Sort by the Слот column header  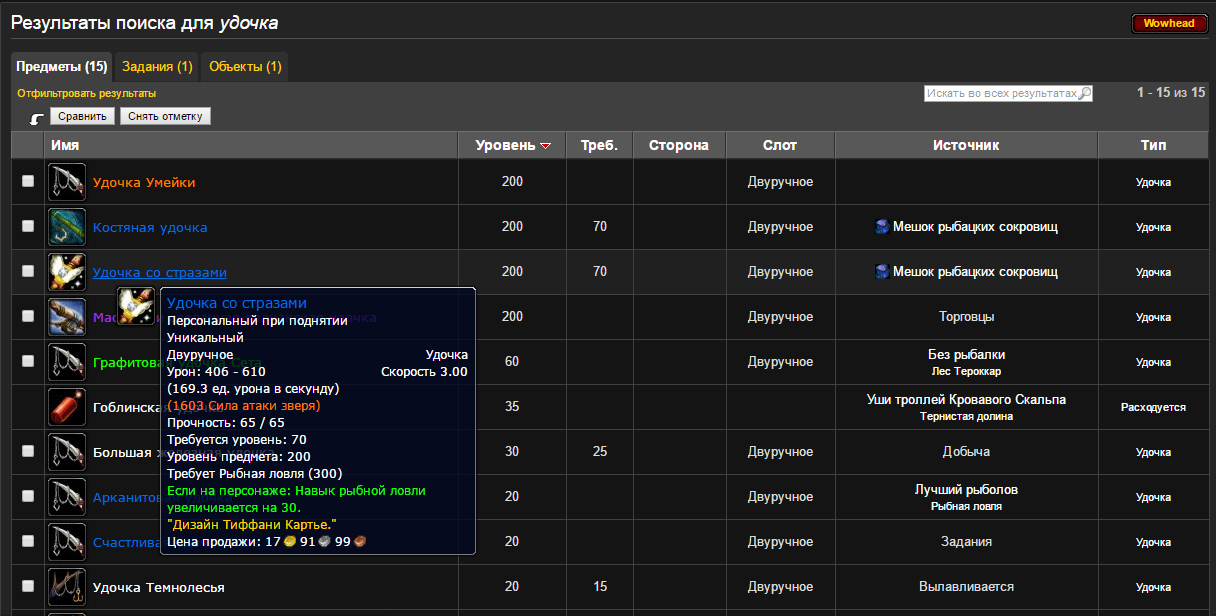[x=780, y=145]
